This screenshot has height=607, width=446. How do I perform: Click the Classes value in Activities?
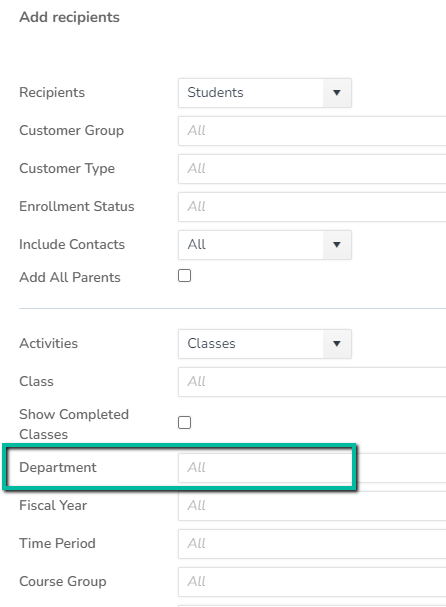[x=211, y=343]
